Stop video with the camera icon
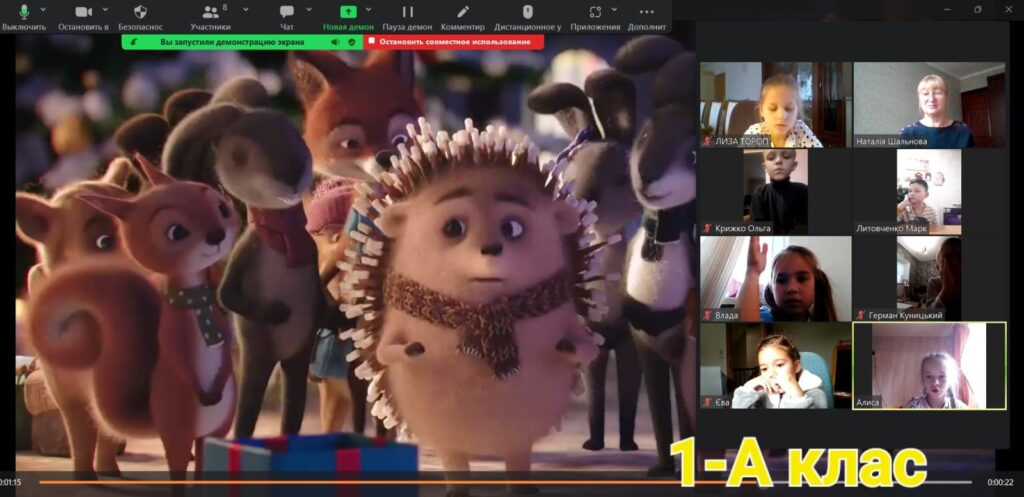Screen dimensions: 1024x497 coord(83,12)
